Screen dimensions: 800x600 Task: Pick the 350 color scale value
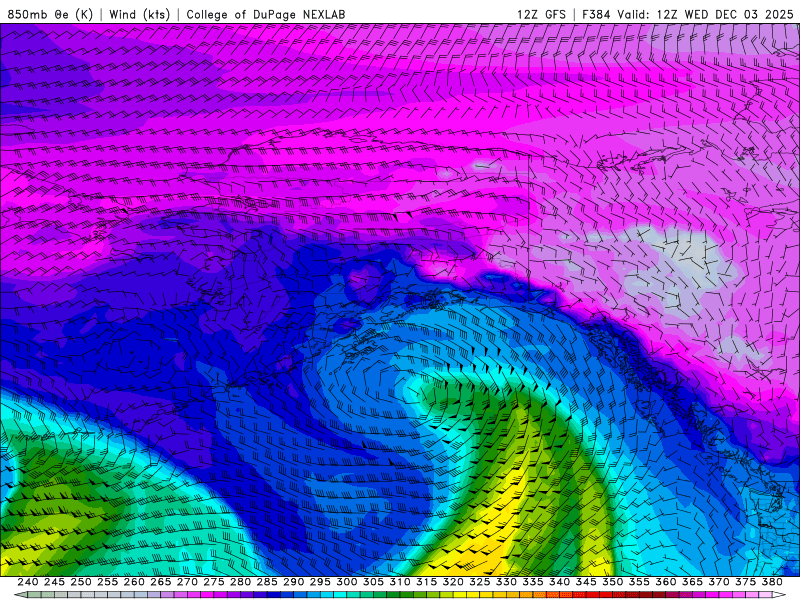612,582
